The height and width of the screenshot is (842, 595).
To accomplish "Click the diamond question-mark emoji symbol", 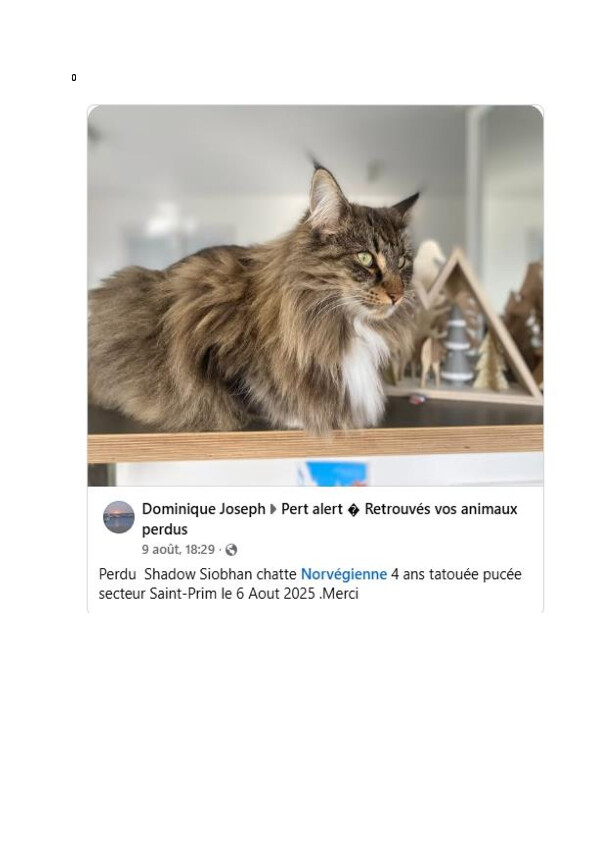I will (x=353, y=510).
